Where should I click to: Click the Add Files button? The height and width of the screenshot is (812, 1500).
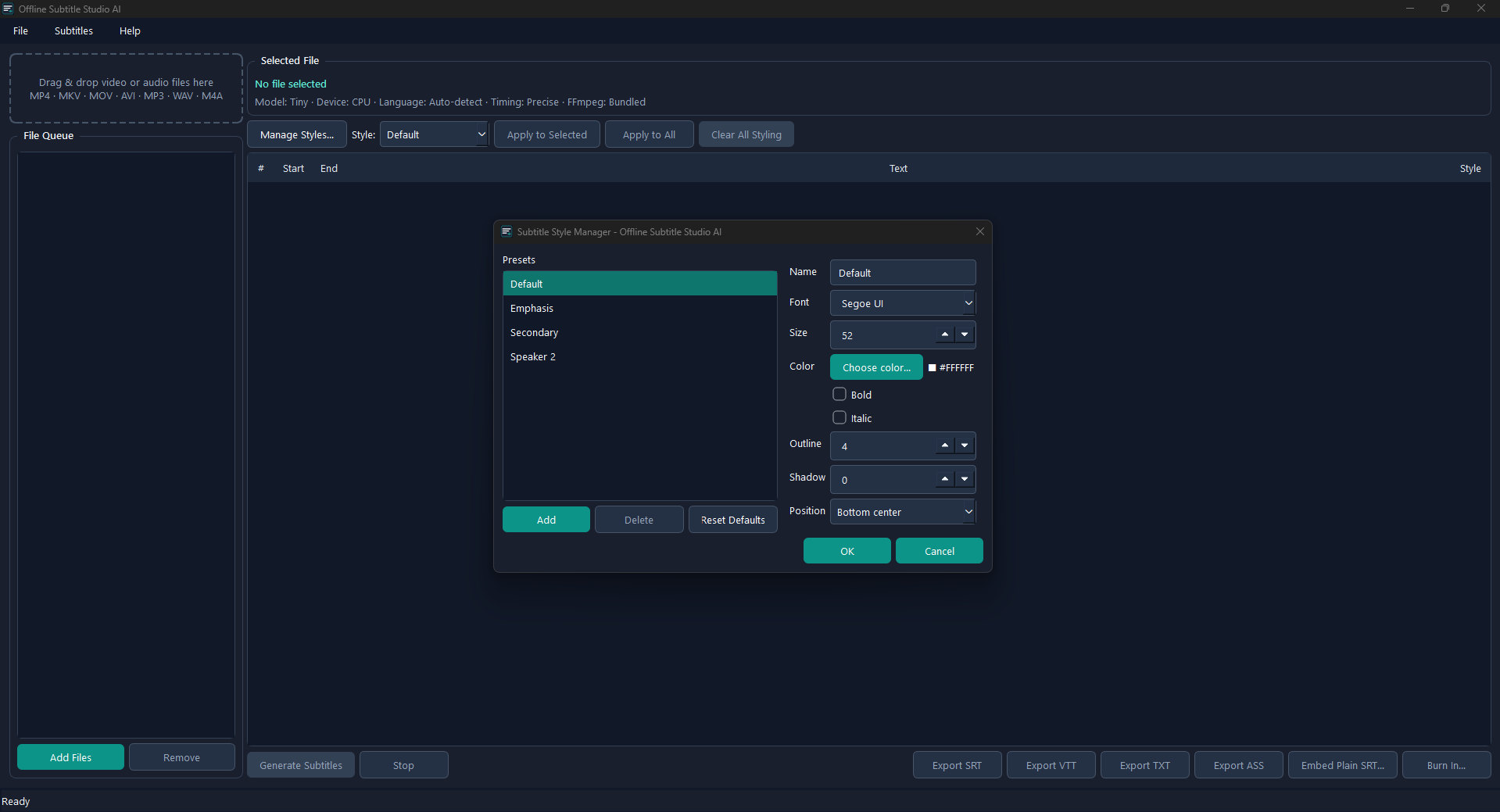[70, 757]
